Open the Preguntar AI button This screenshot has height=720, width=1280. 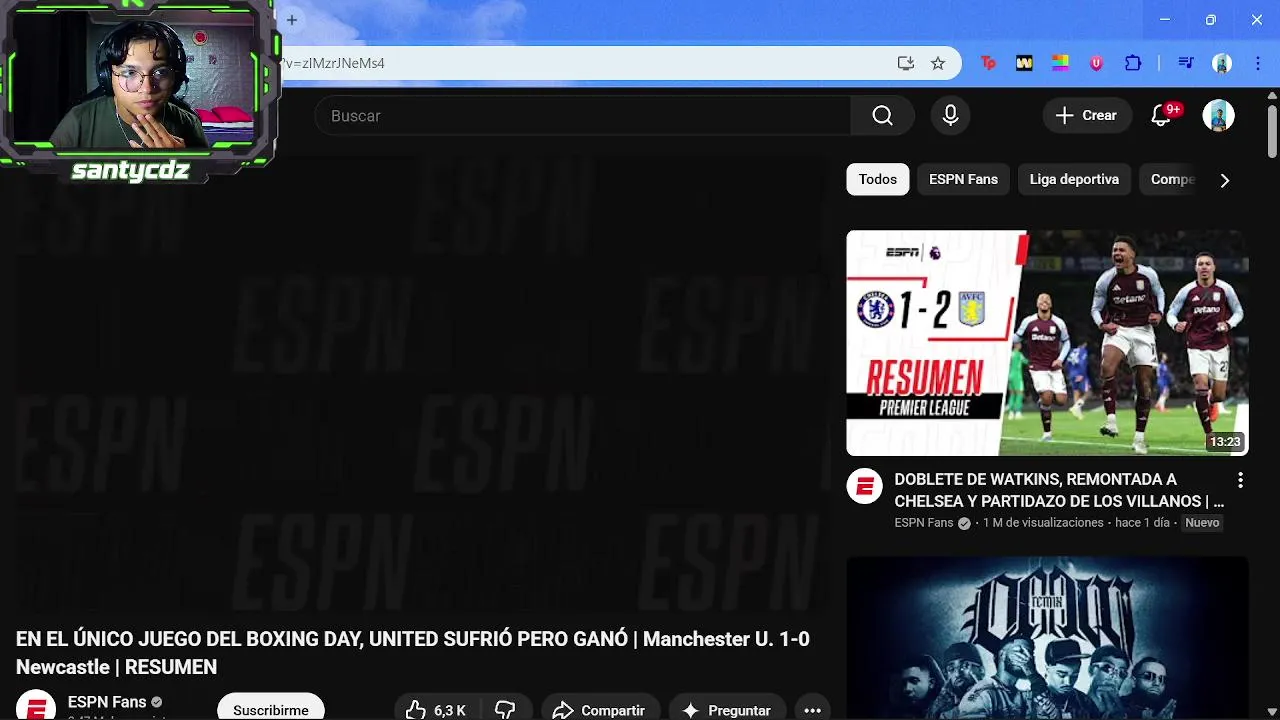pos(726,709)
